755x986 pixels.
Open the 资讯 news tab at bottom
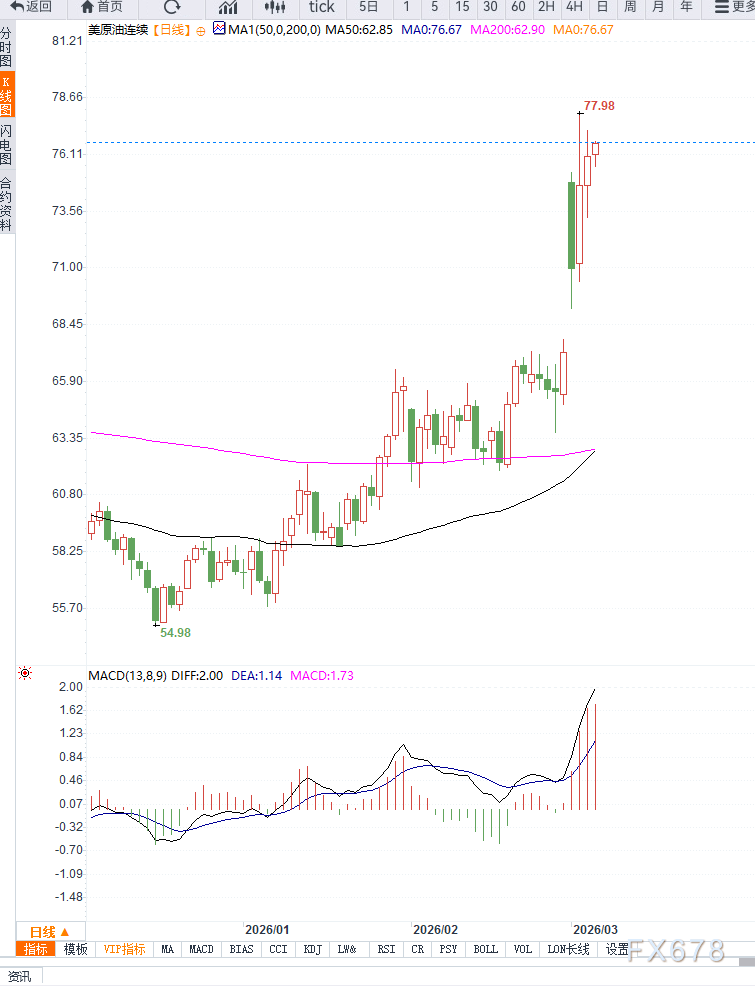[x=20, y=976]
